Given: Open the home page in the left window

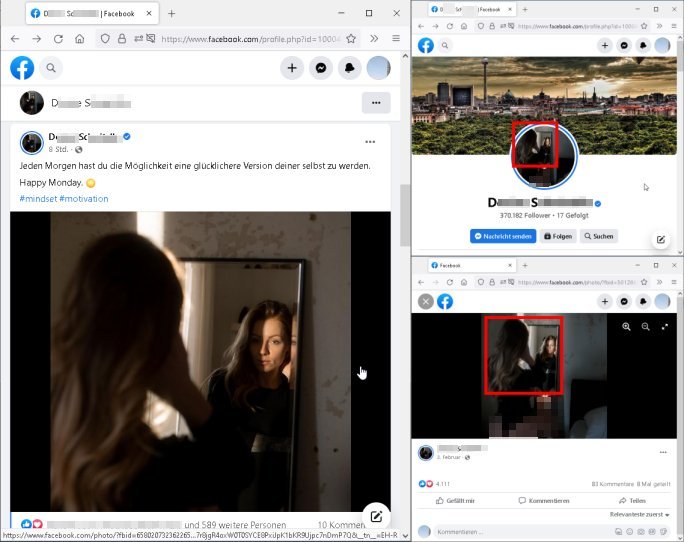Looking at the screenshot, I should coord(79,39).
